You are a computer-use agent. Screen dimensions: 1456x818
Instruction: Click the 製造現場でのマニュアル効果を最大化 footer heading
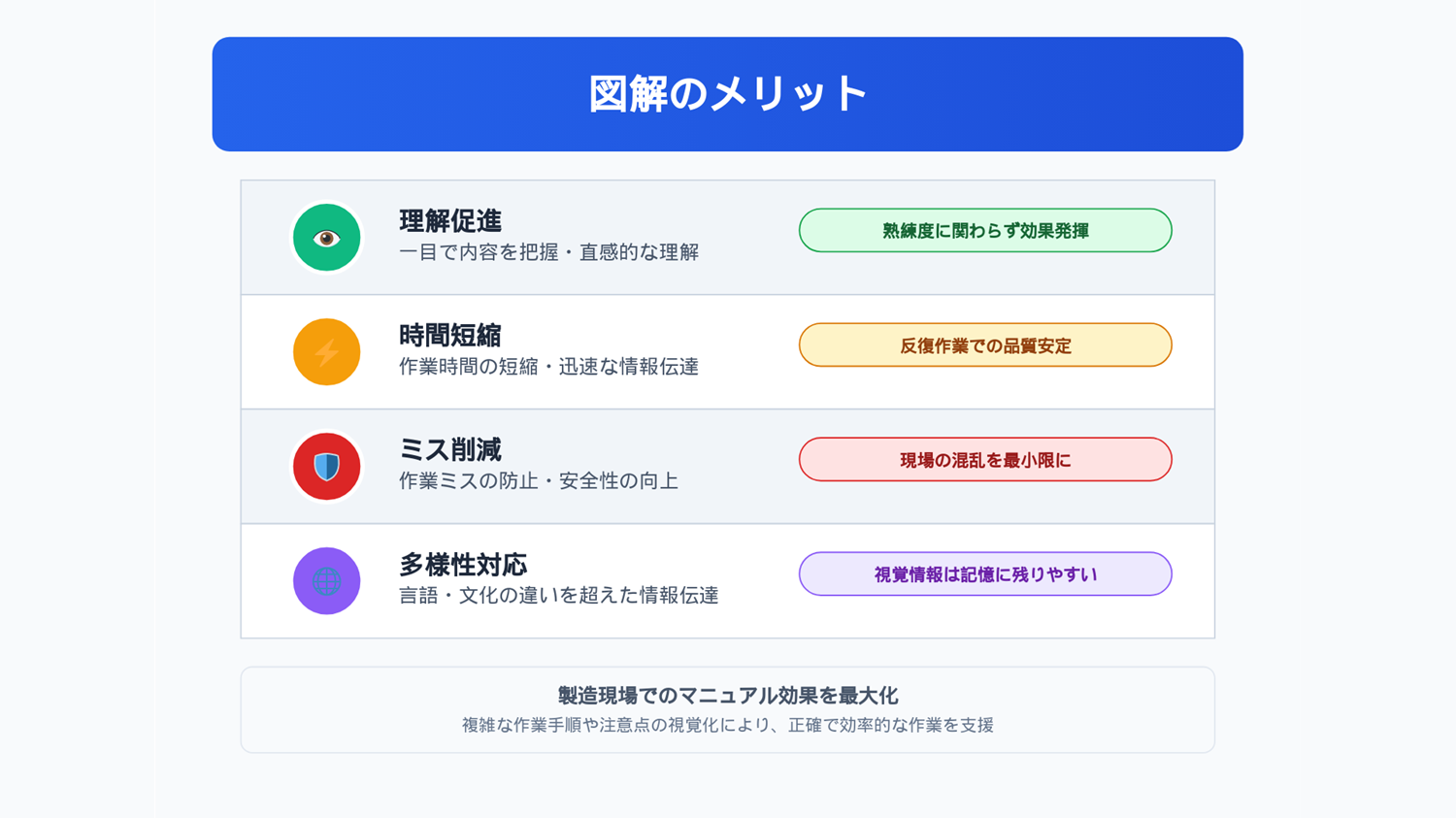coord(728,696)
